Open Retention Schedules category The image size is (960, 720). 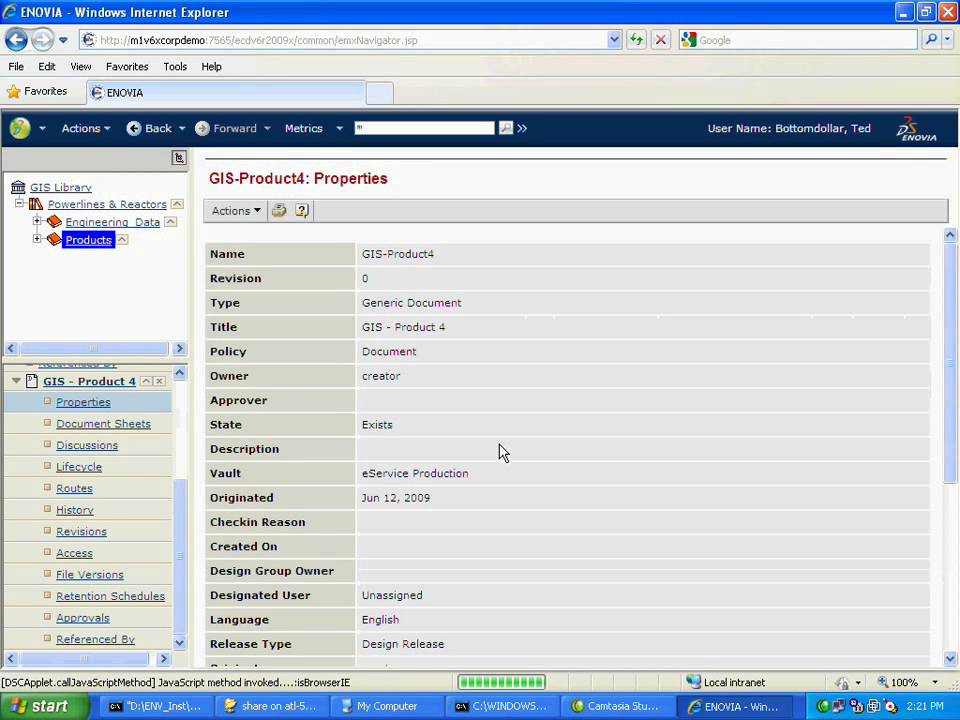(x=110, y=596)
